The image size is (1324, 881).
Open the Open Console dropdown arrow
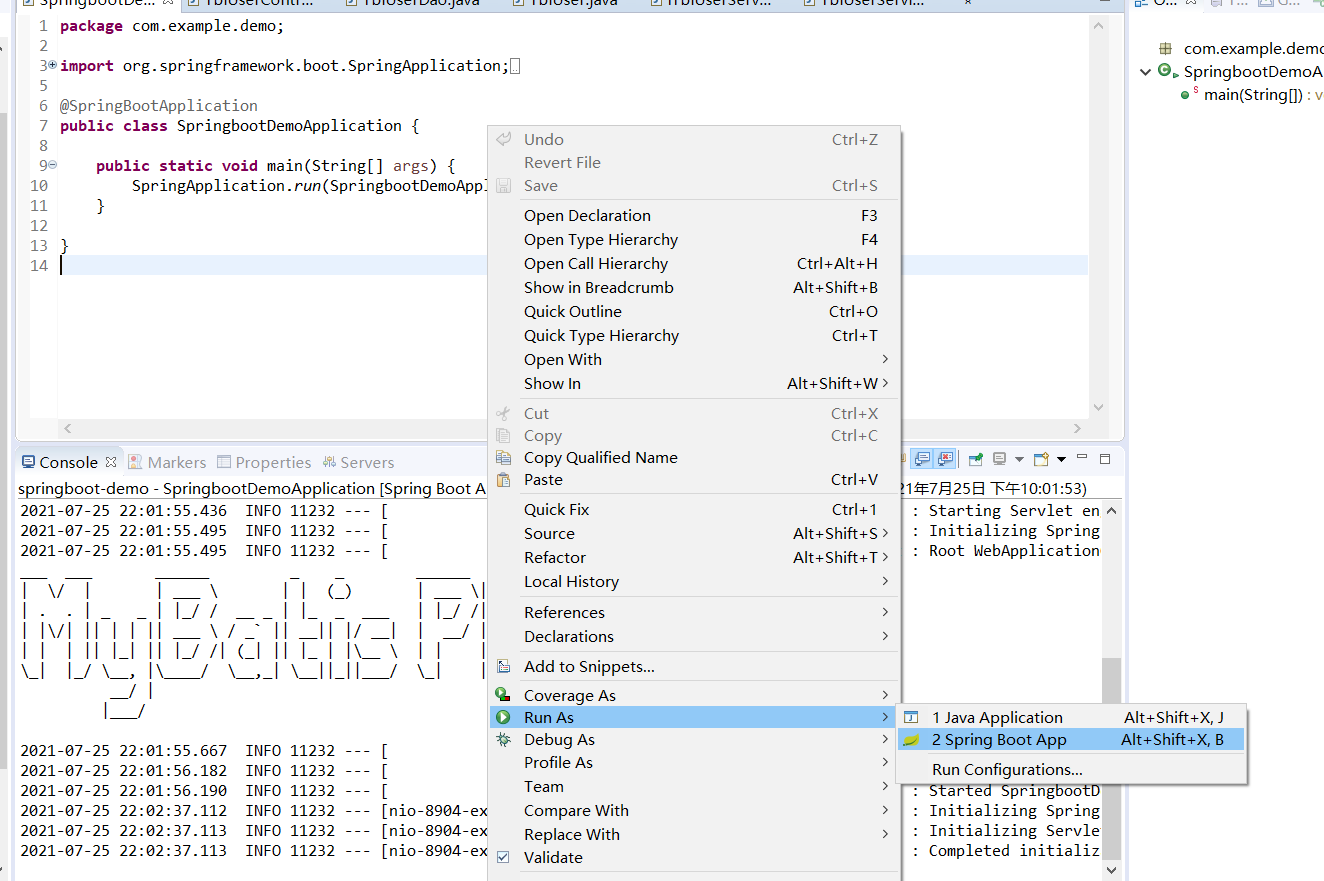click(1061, 460)
